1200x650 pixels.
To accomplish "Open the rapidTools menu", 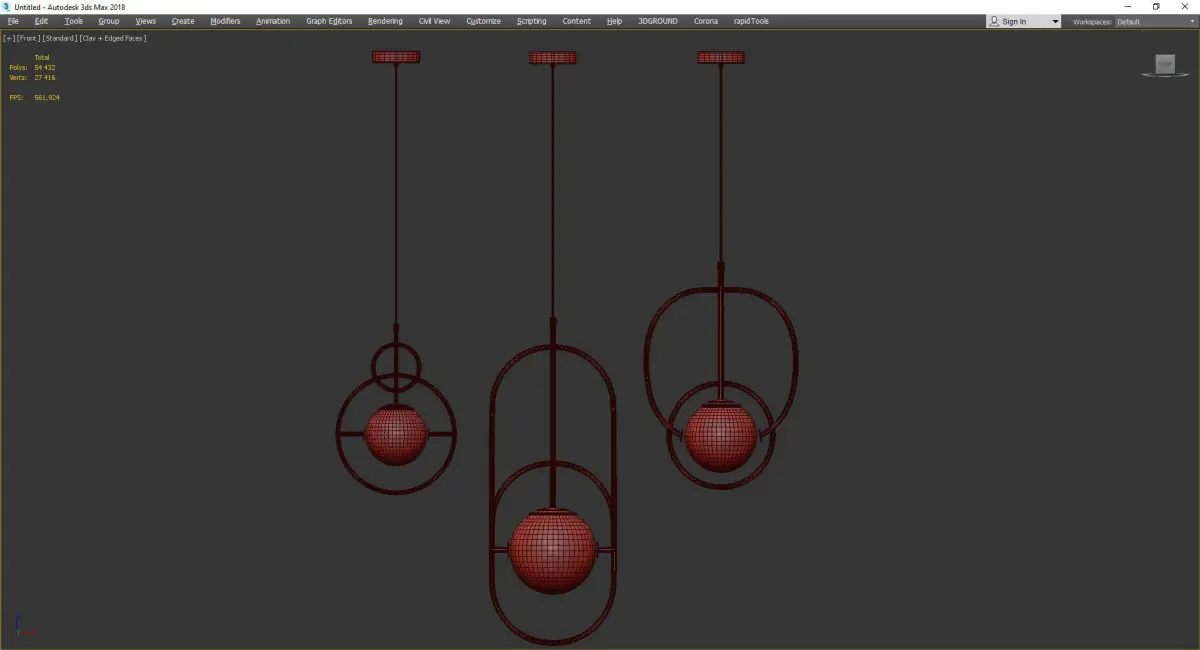I will coord(751,21).
